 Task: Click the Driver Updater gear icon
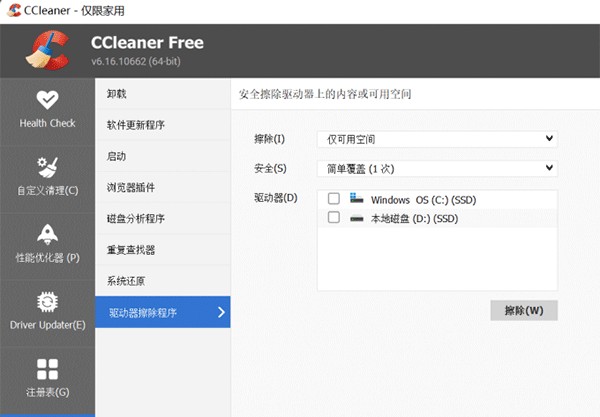[x=47, y=301]
